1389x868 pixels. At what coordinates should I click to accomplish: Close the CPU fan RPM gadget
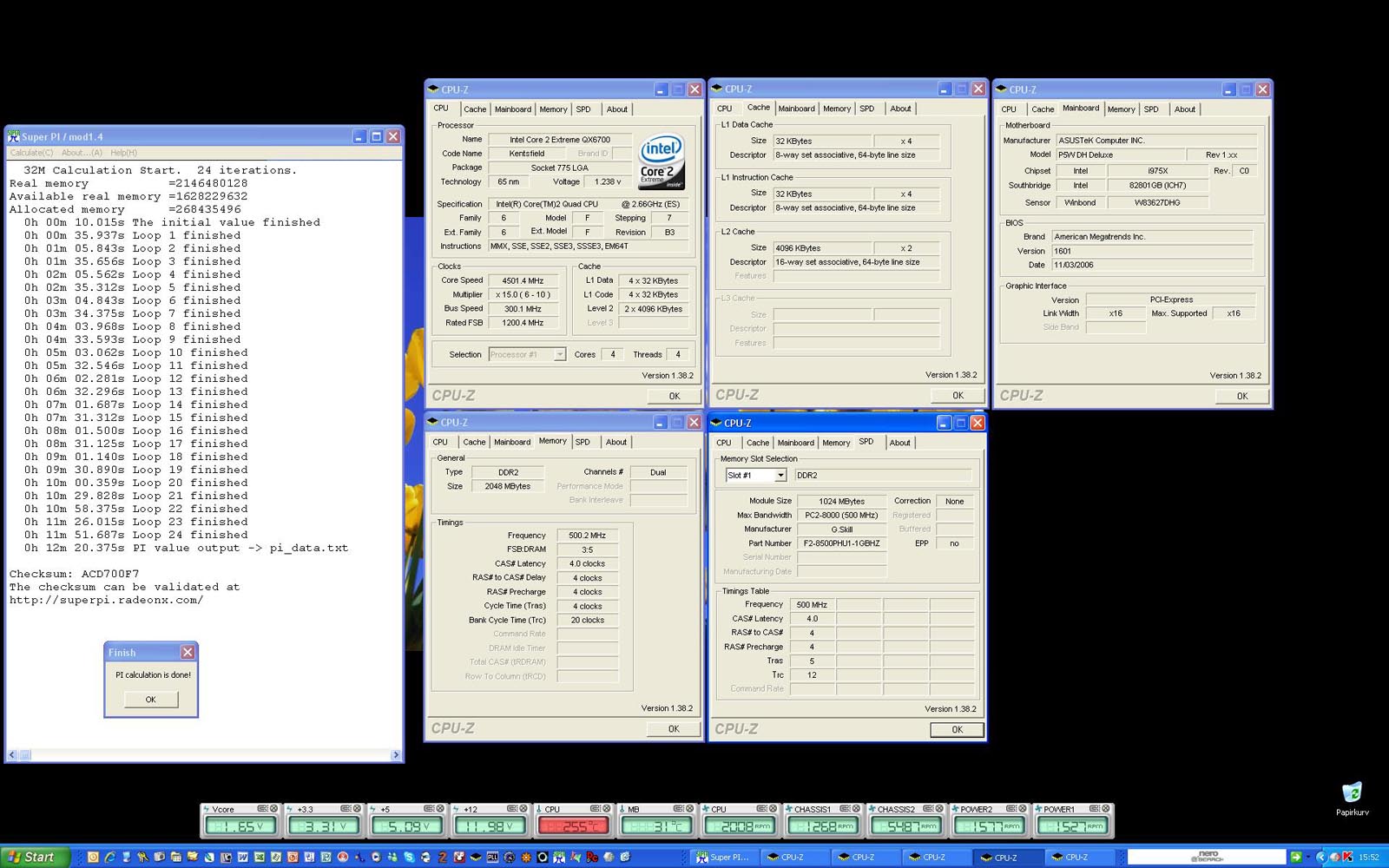pyautogui.click(x=773, y=808)
